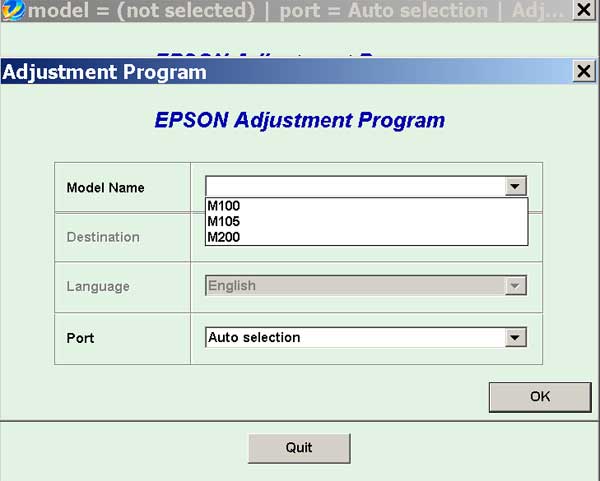
Task: Click the disabled Language dropdown arrow
Action: 515,285
